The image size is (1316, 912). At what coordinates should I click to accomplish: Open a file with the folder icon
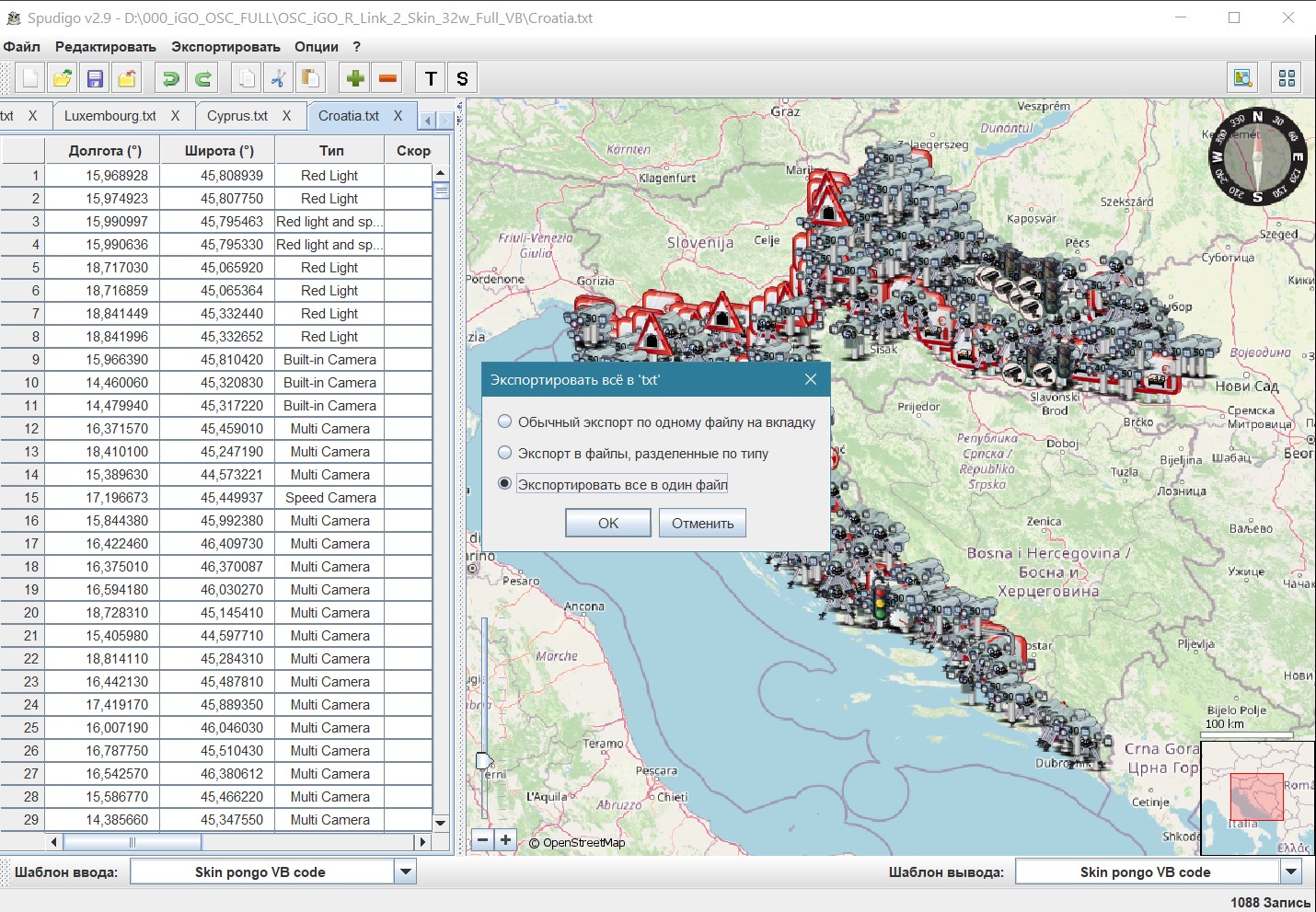pos(63,78)
